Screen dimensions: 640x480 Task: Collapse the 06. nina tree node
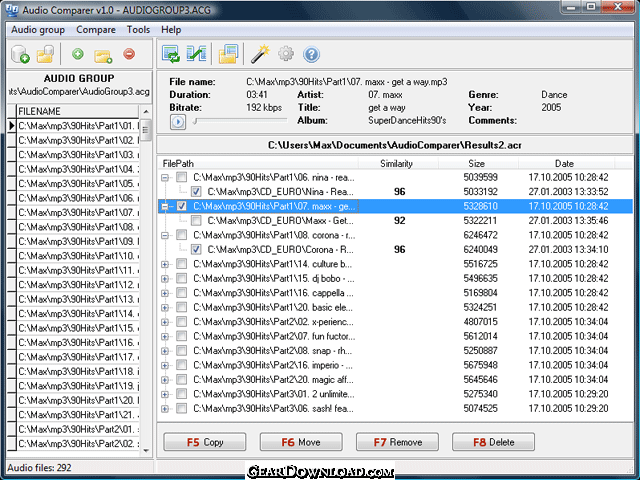point(164,178)
